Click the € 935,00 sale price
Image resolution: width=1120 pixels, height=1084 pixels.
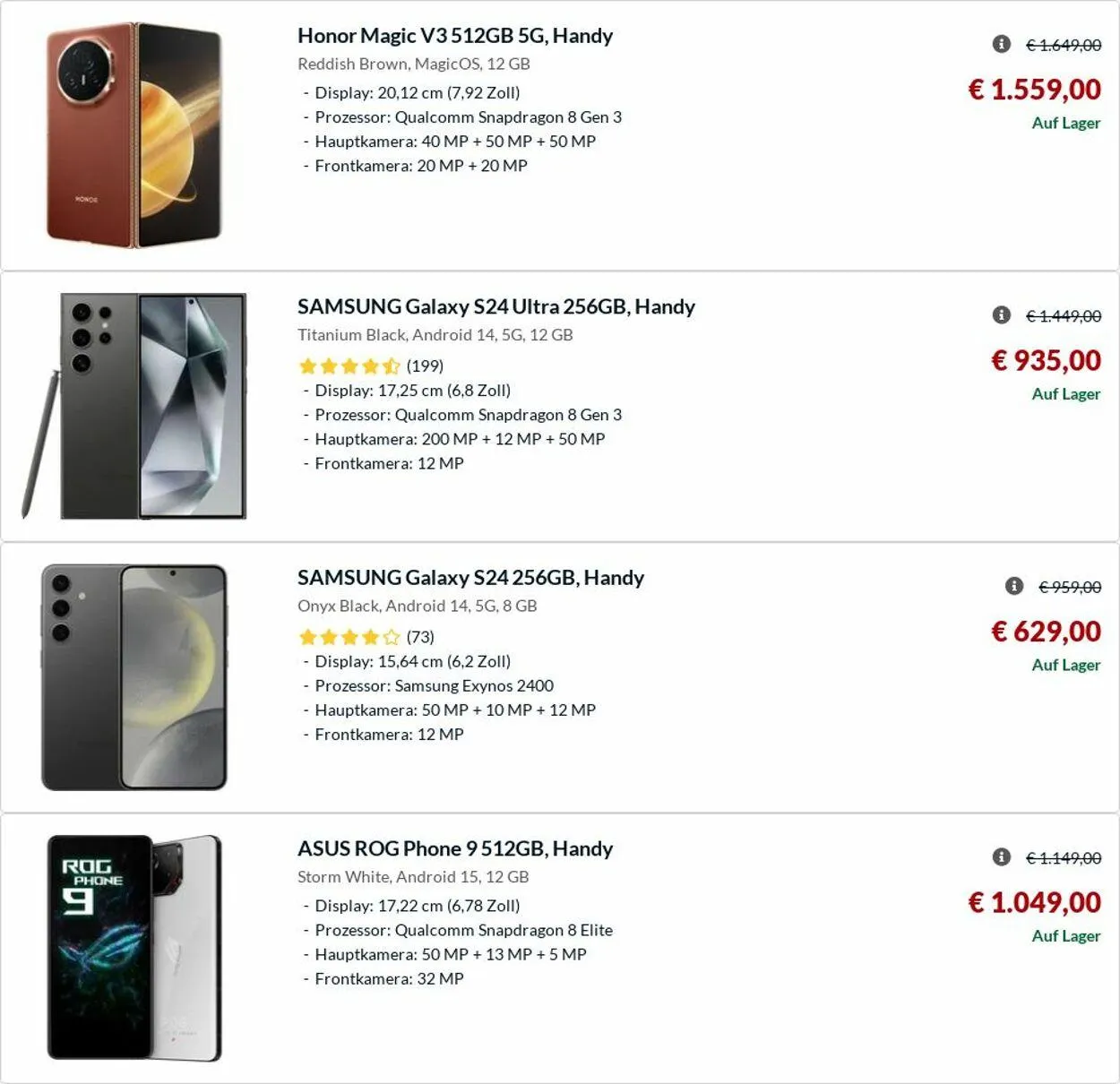[x=1046, y=360]
